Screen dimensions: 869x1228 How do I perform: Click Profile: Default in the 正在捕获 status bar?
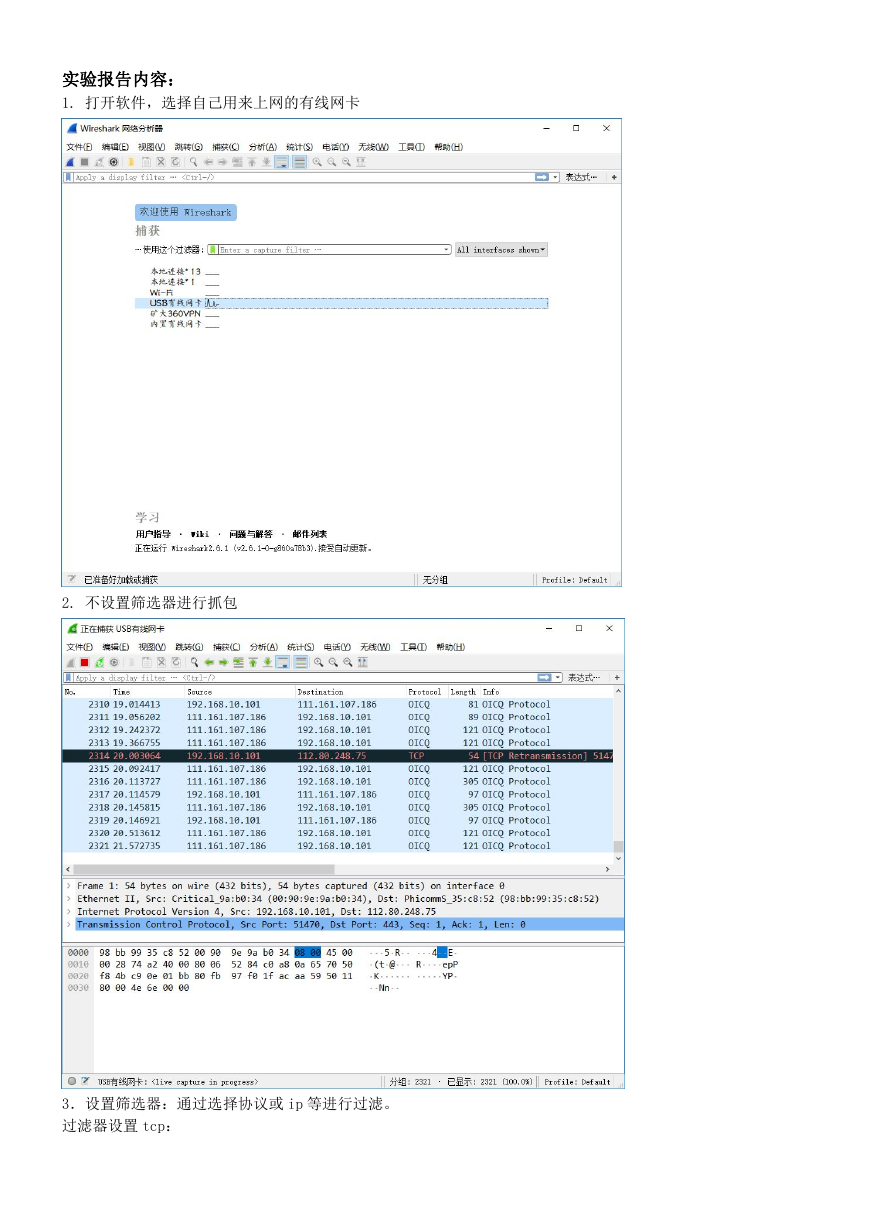pos(577,1082)
